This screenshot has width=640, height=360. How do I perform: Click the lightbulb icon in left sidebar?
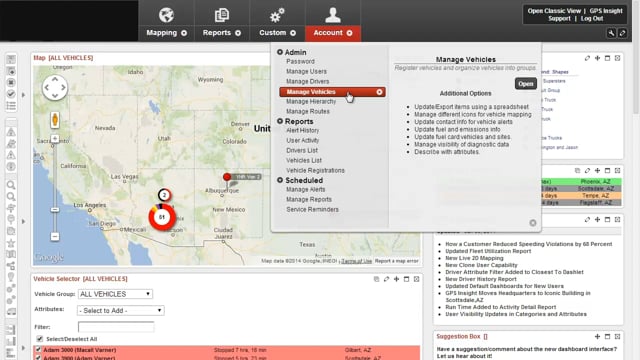11,277
